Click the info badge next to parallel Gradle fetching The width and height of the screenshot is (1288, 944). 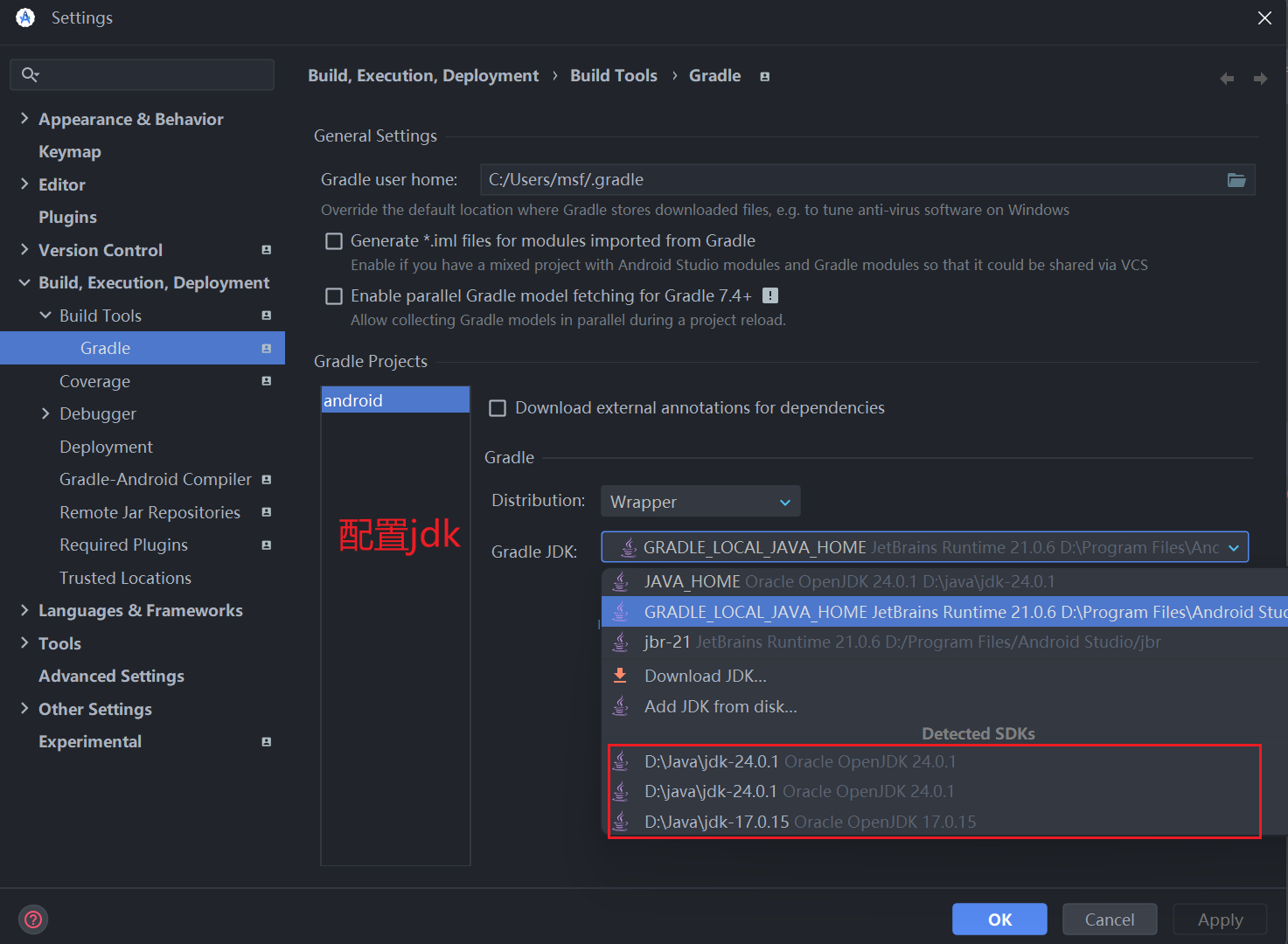770,295
